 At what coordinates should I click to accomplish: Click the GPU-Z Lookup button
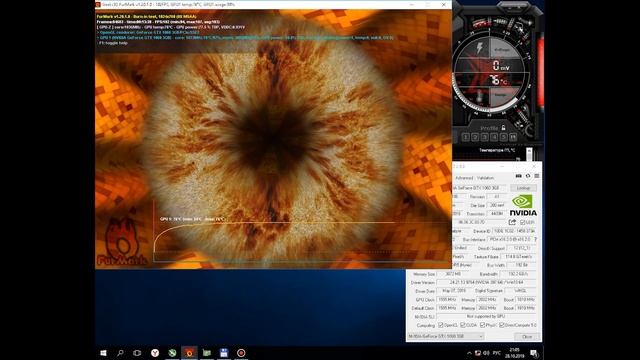click(x=524, y=188)
